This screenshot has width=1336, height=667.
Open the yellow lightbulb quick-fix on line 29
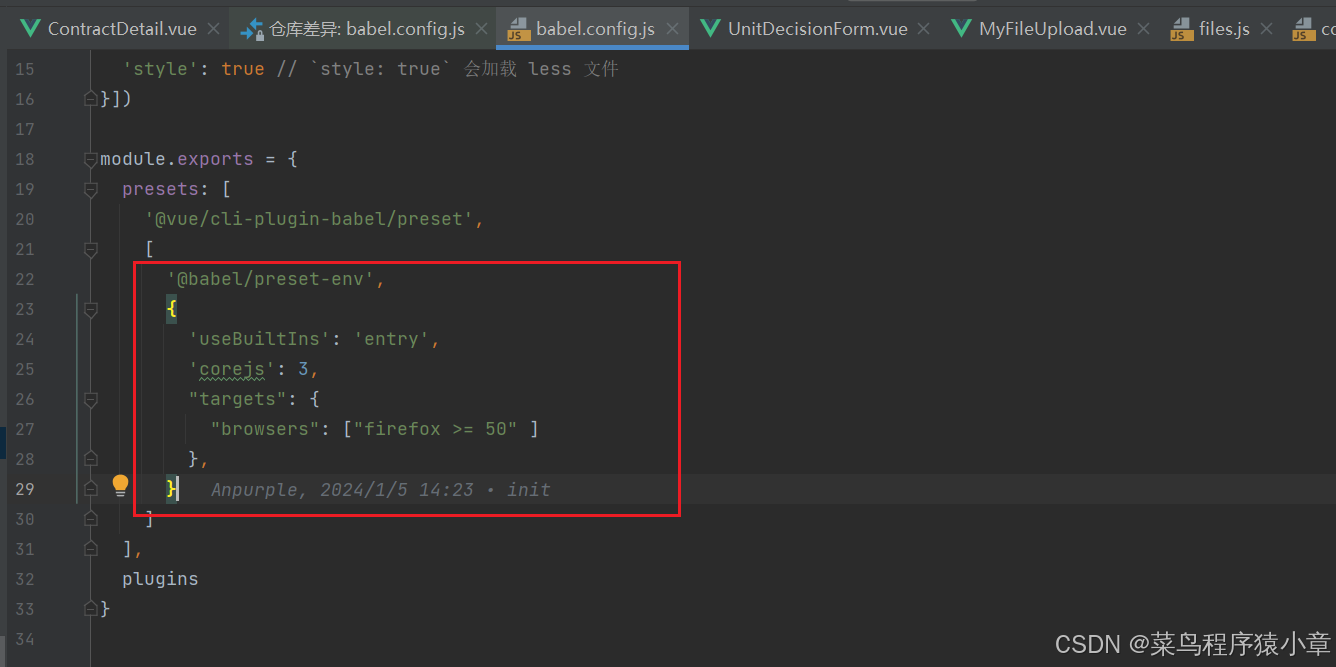pos(120,487)
